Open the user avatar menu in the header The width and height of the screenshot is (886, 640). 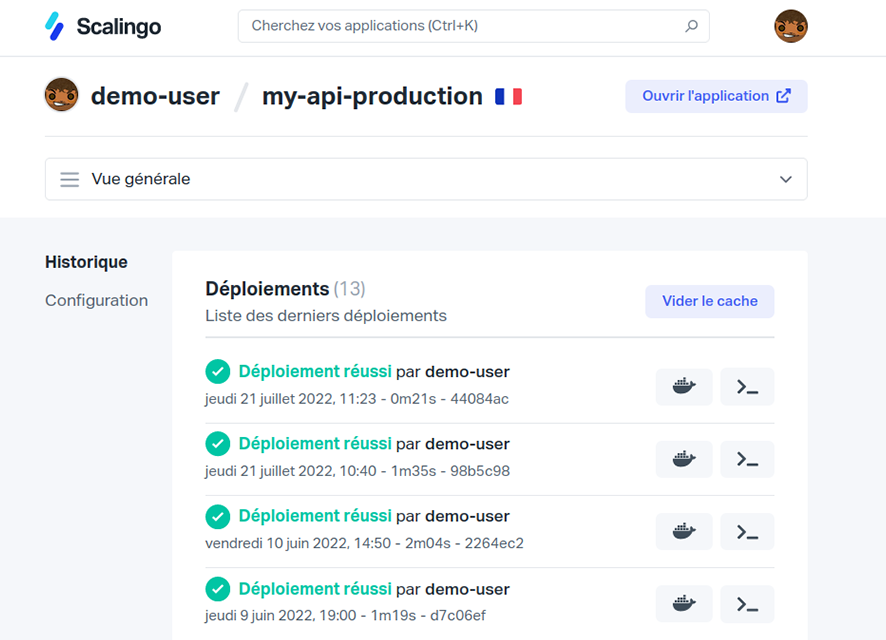[x=790, y=26]
